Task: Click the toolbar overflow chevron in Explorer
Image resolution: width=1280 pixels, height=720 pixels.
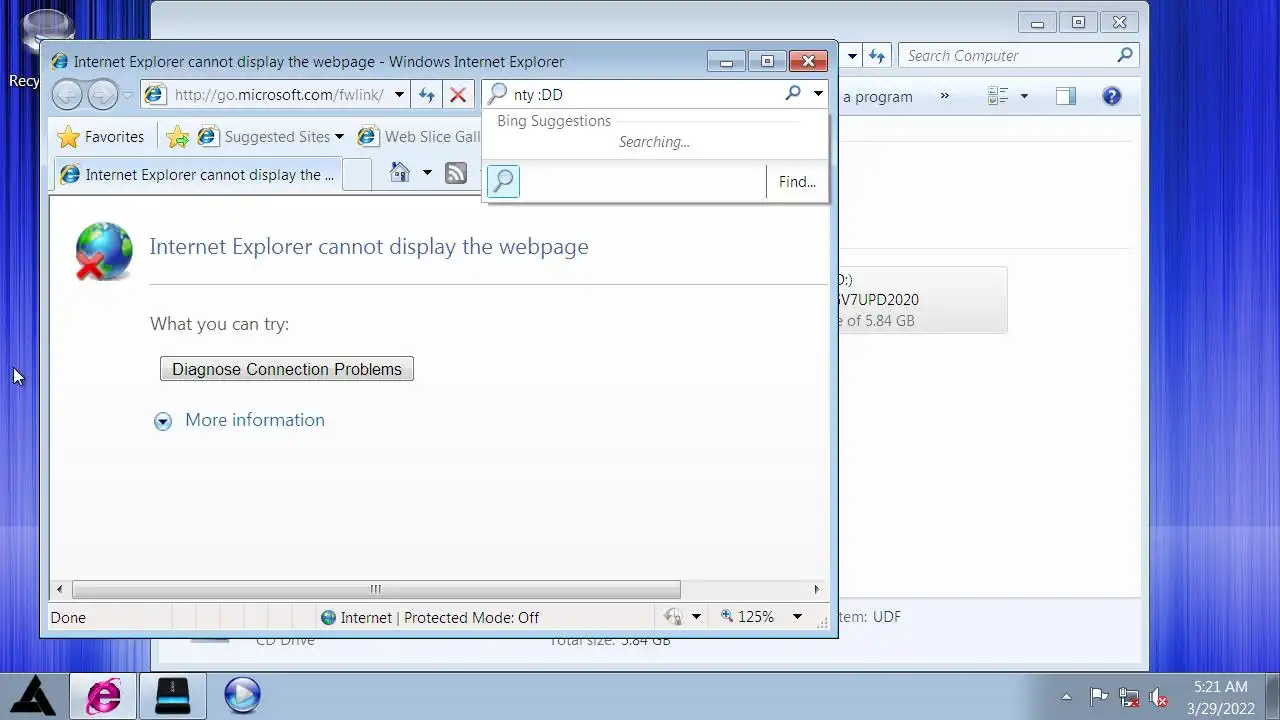Action: coord(944,96)
